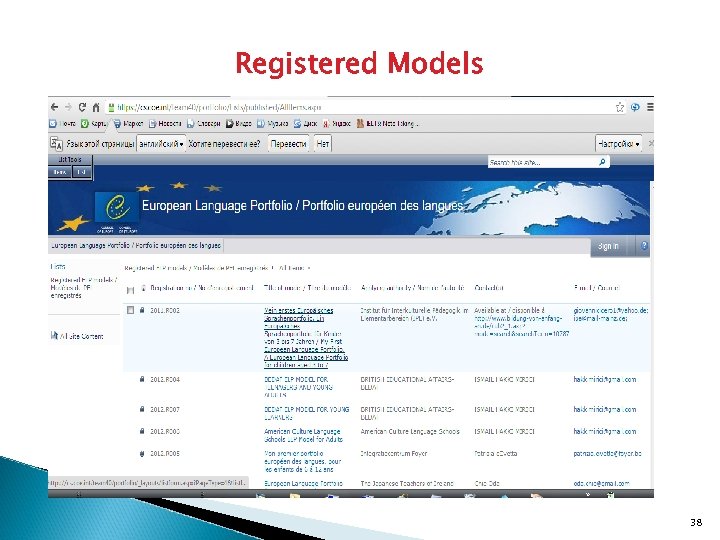Sort by the Contact column header
720x540 pixels.
tap(489, 287)
